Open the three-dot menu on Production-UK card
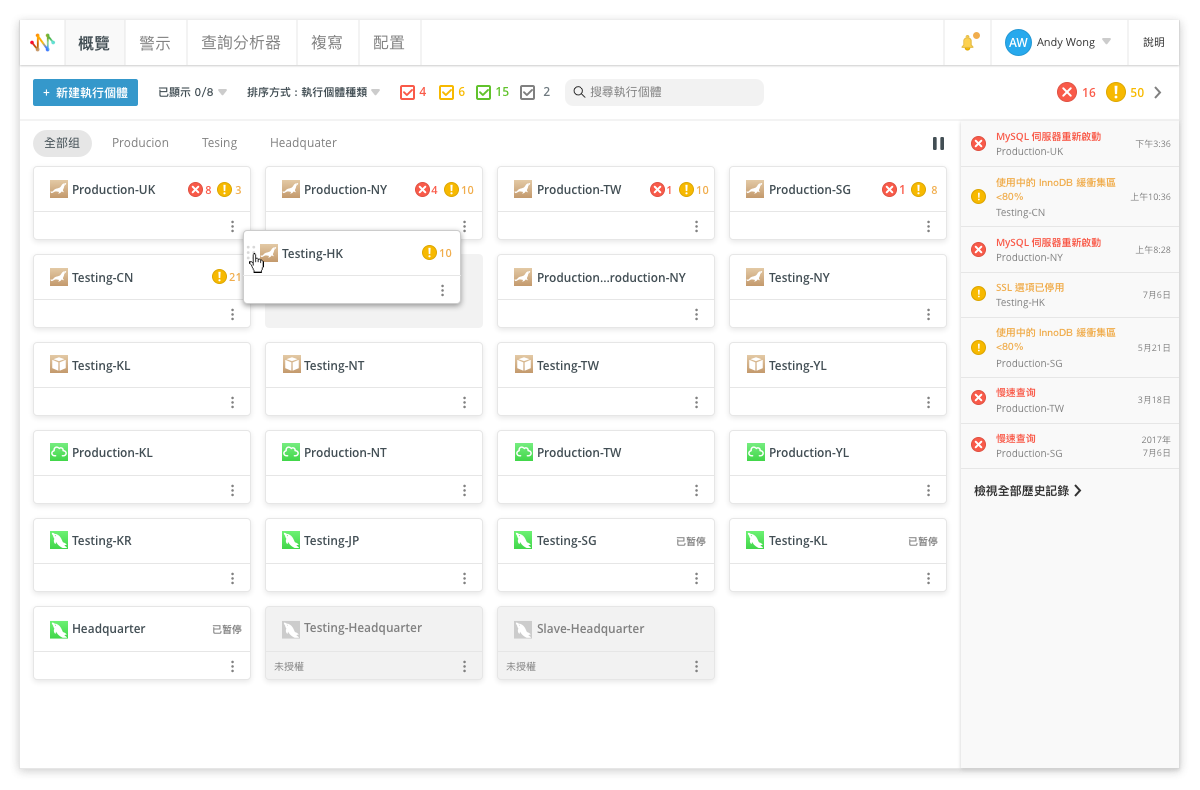Viewport: 1200px width, 790px height. click(232, 227)
